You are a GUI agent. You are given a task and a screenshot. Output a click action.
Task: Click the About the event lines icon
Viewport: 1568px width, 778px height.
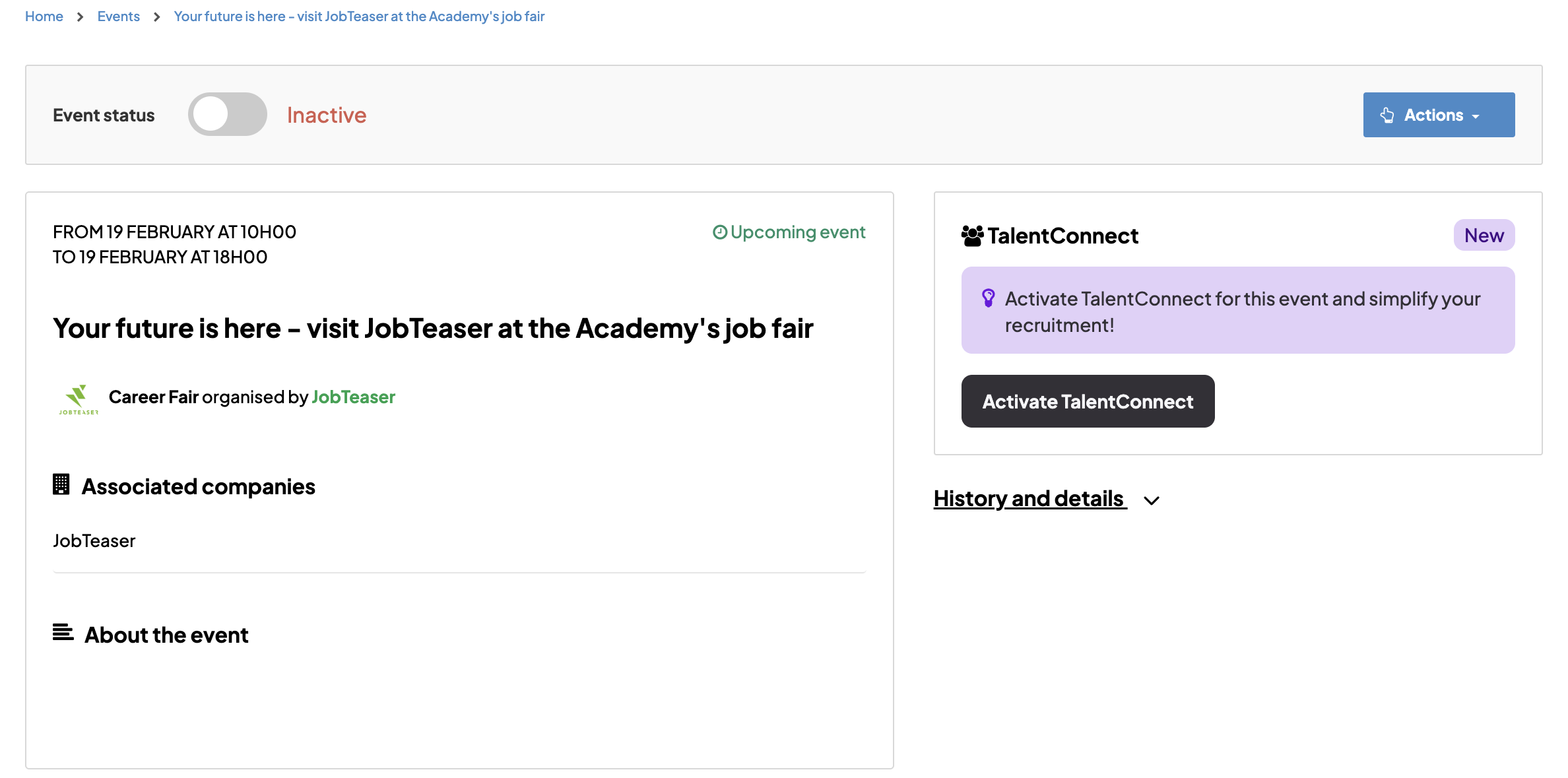point(63,633)
